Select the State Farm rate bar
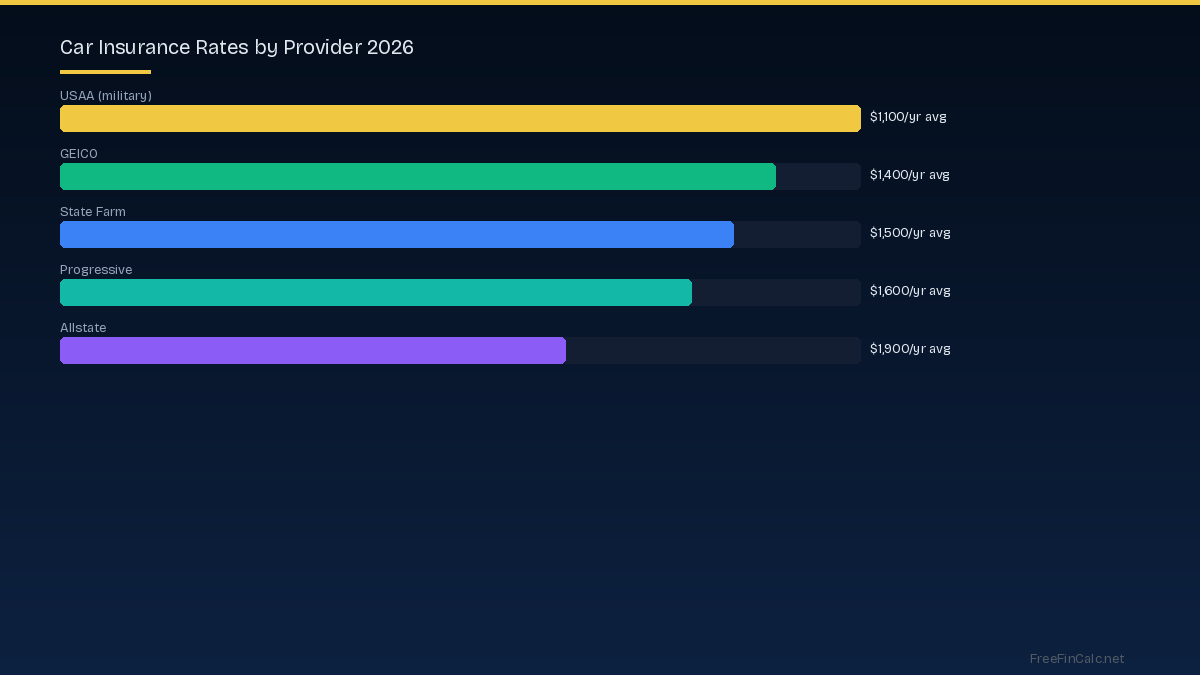This screenshot has width=1200, height=675. click(x=397, y=234)
